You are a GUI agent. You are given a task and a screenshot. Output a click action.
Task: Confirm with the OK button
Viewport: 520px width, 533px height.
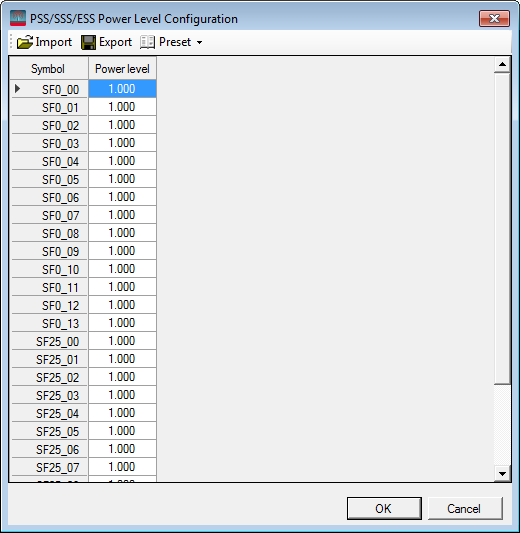(384, 509)
